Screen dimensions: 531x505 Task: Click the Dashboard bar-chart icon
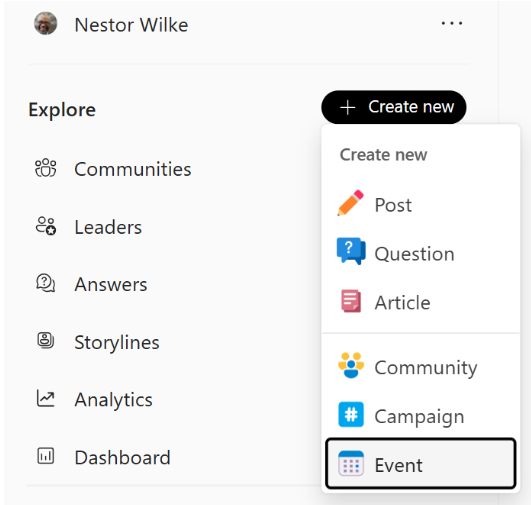click(x=46, y=456)
